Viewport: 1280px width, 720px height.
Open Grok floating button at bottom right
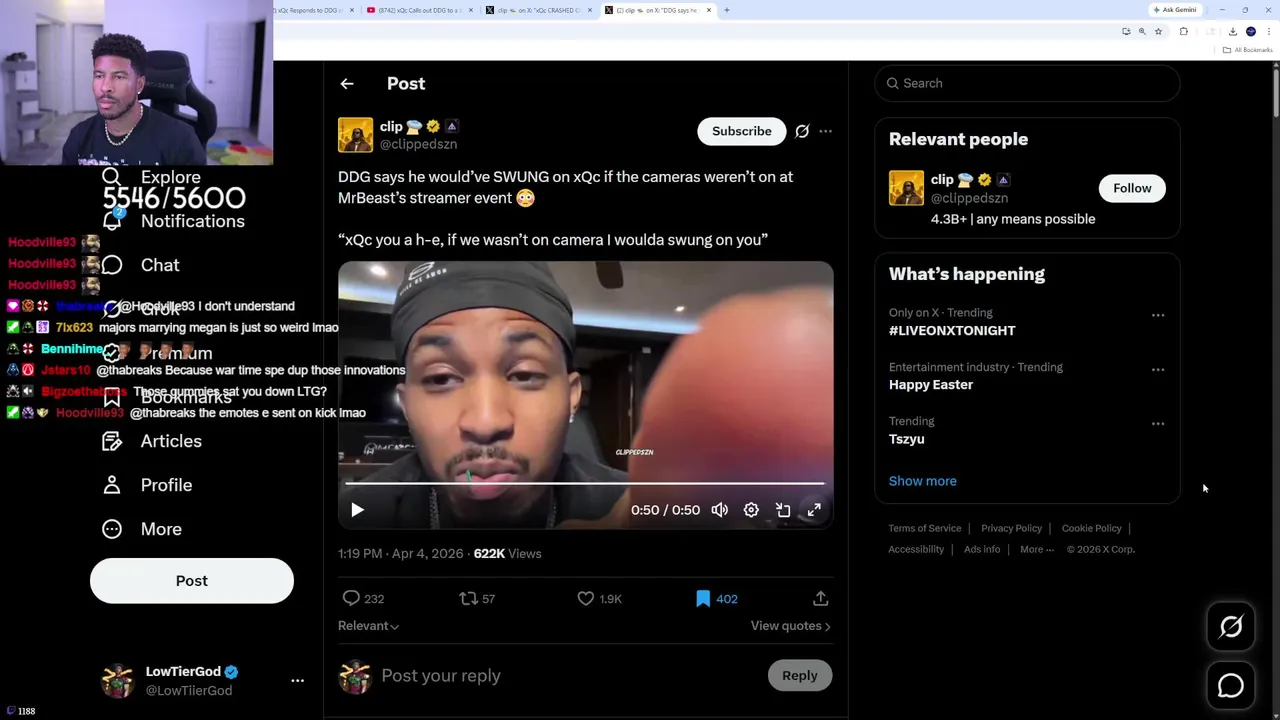pyautogui.click(x=1231, y=627)
